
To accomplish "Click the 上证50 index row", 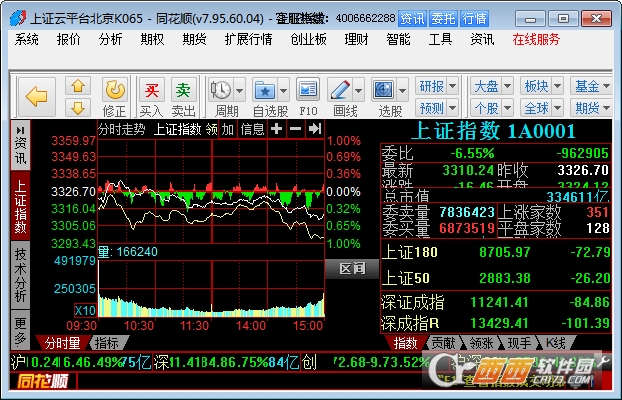I will [x=496, y=278].
